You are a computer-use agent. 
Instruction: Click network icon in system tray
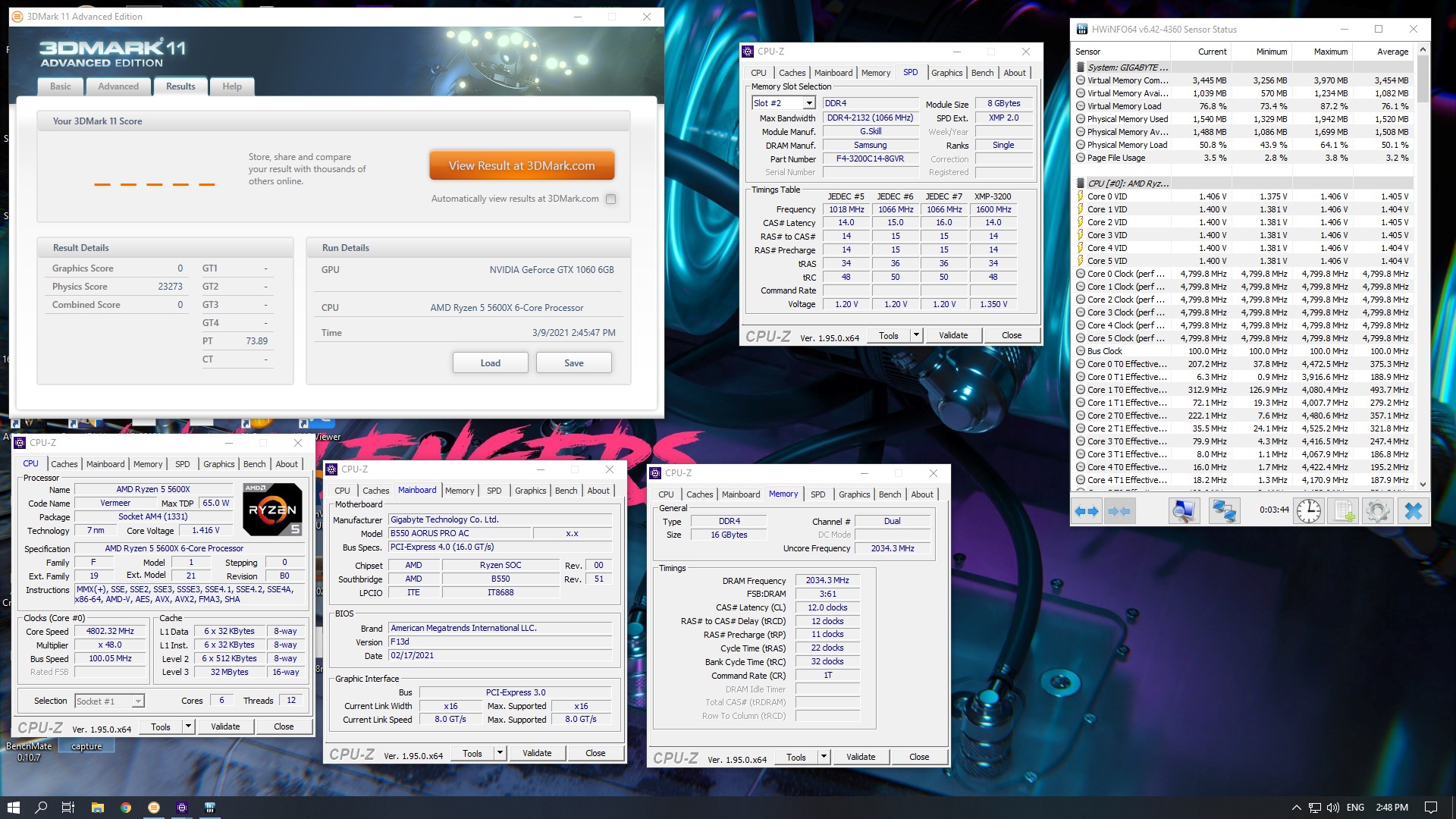point(1315,807)
